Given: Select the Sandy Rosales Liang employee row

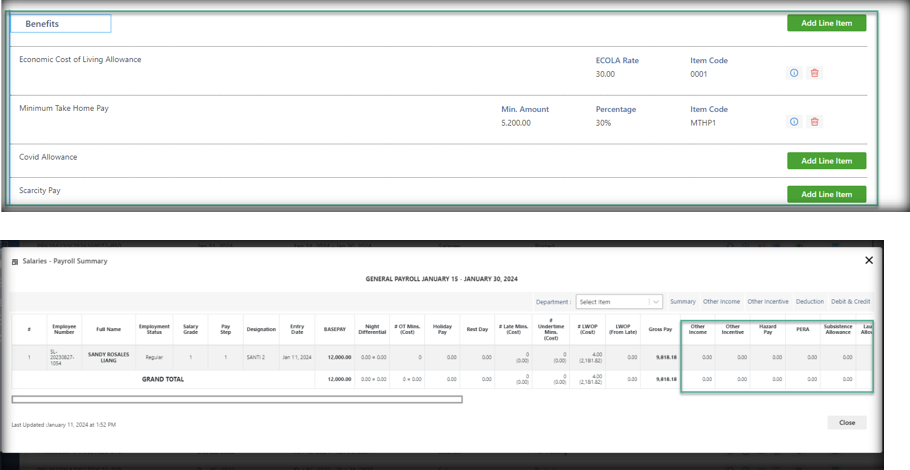Looking at the screenshot, I should 108,357.
